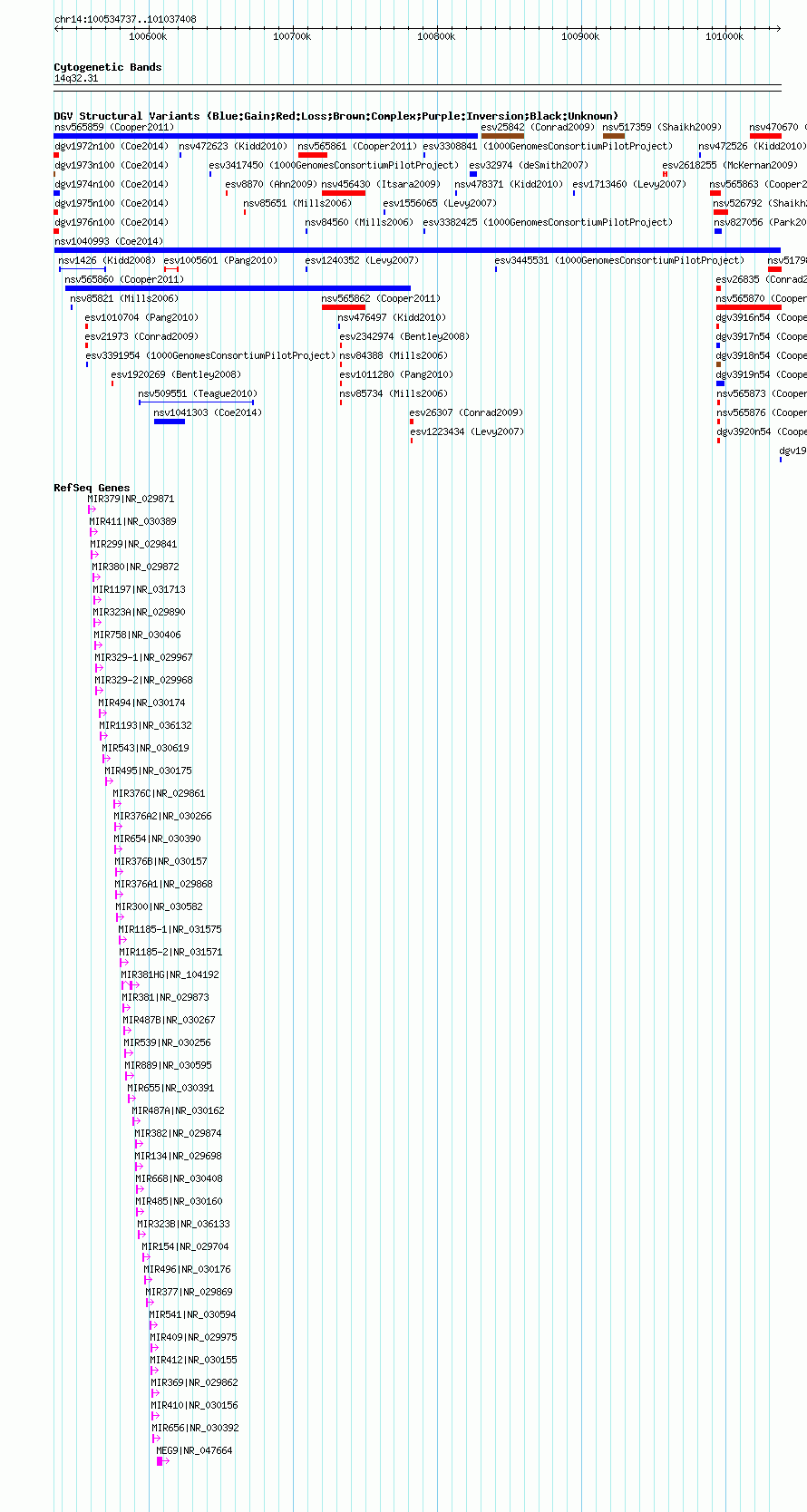
Task: Open variant nsv478371 (Kidd2010)
Action: point(509,184)
